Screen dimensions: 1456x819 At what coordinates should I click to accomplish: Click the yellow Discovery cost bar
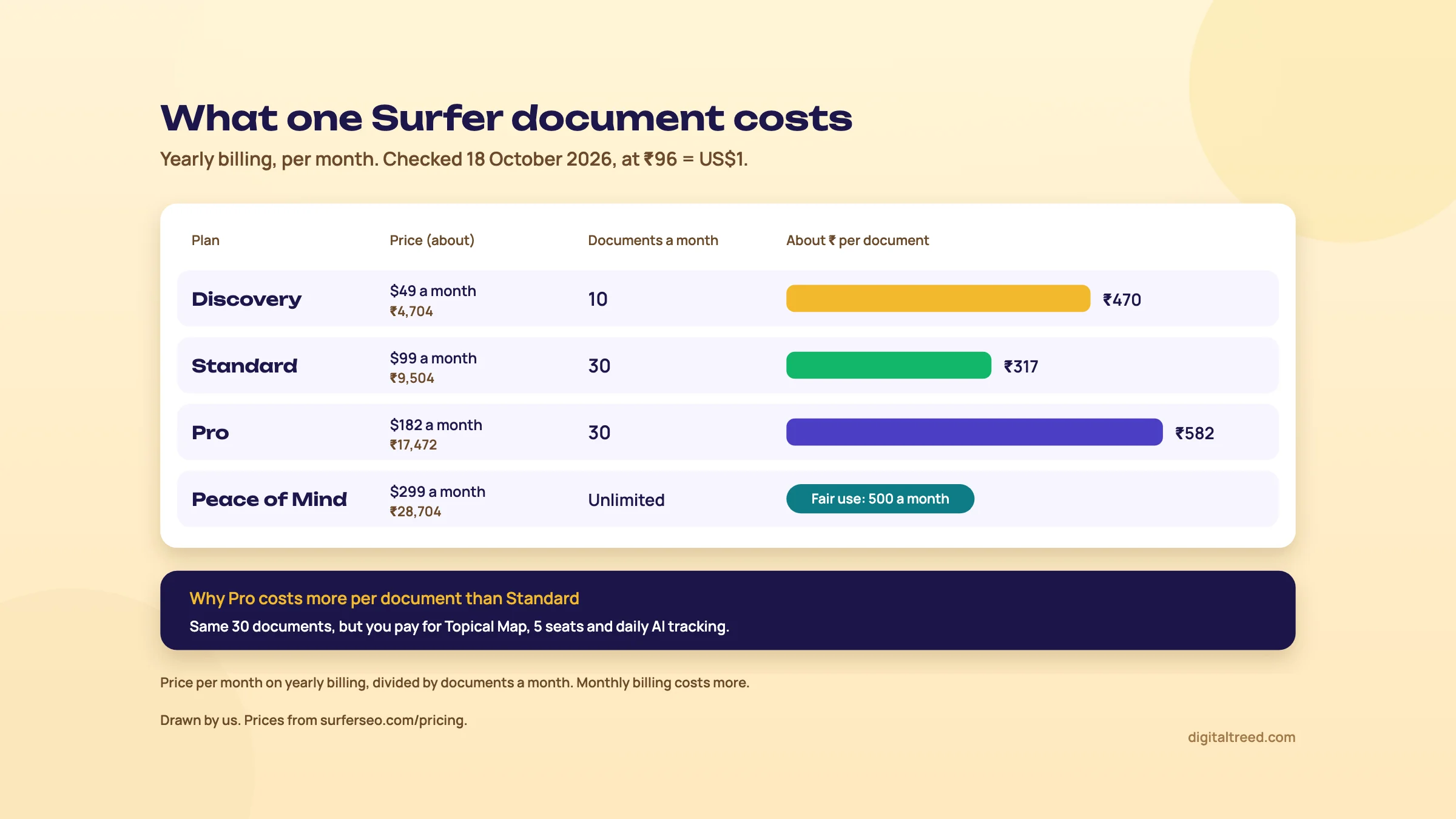pos(938,298)
